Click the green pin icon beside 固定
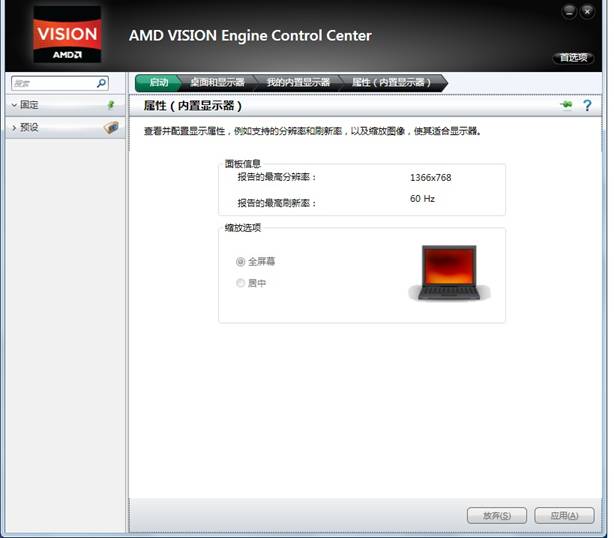 [x=111, y=105]
